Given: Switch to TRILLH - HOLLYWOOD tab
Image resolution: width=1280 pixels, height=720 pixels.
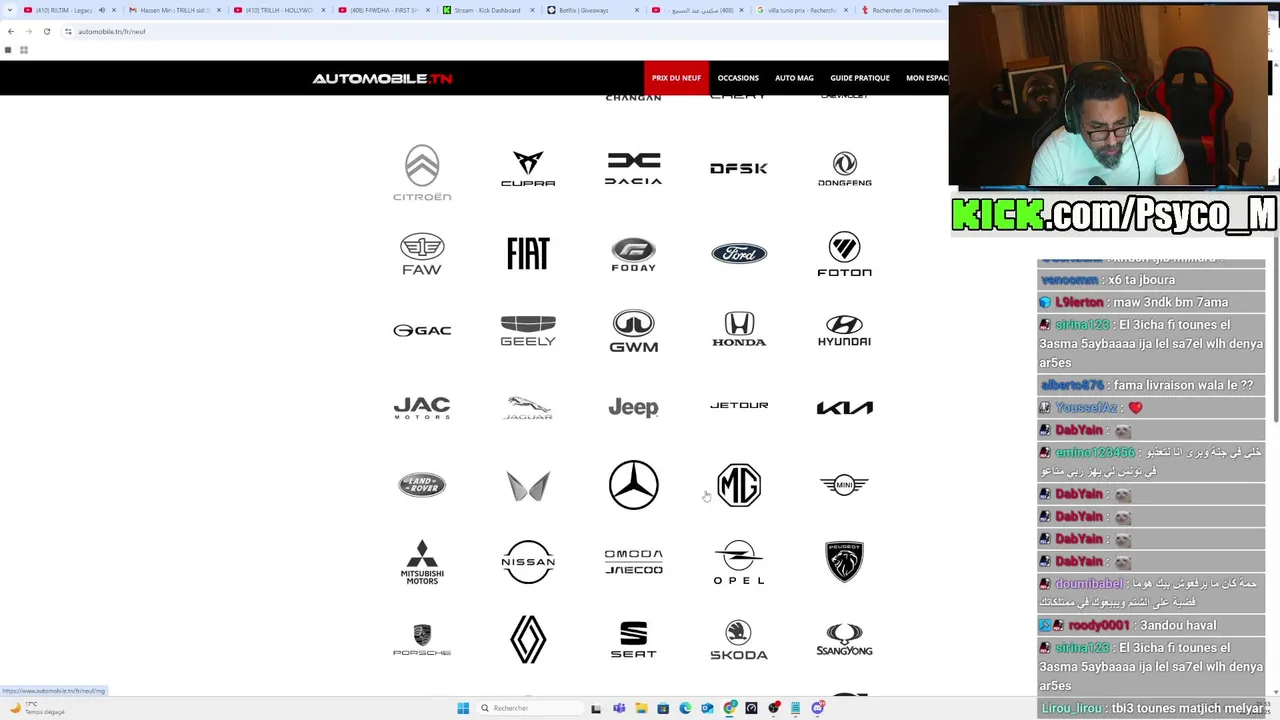Looking at the screenshot, I should (x=278, y=10).
